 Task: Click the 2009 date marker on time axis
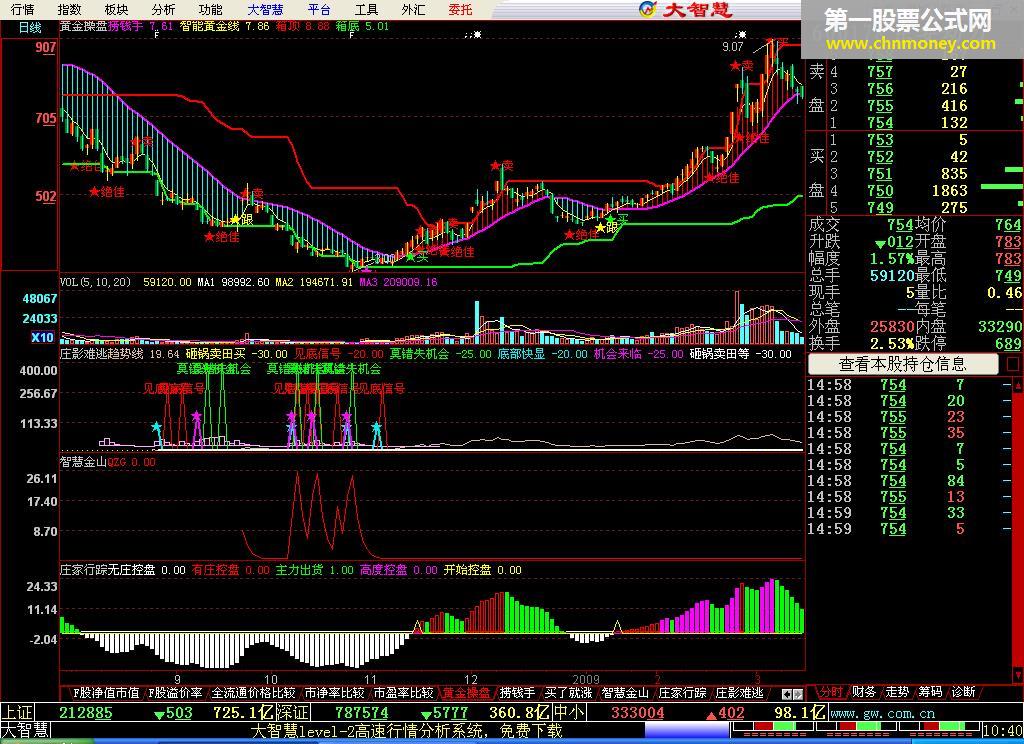pyautogui.click(x=586, y=679)
